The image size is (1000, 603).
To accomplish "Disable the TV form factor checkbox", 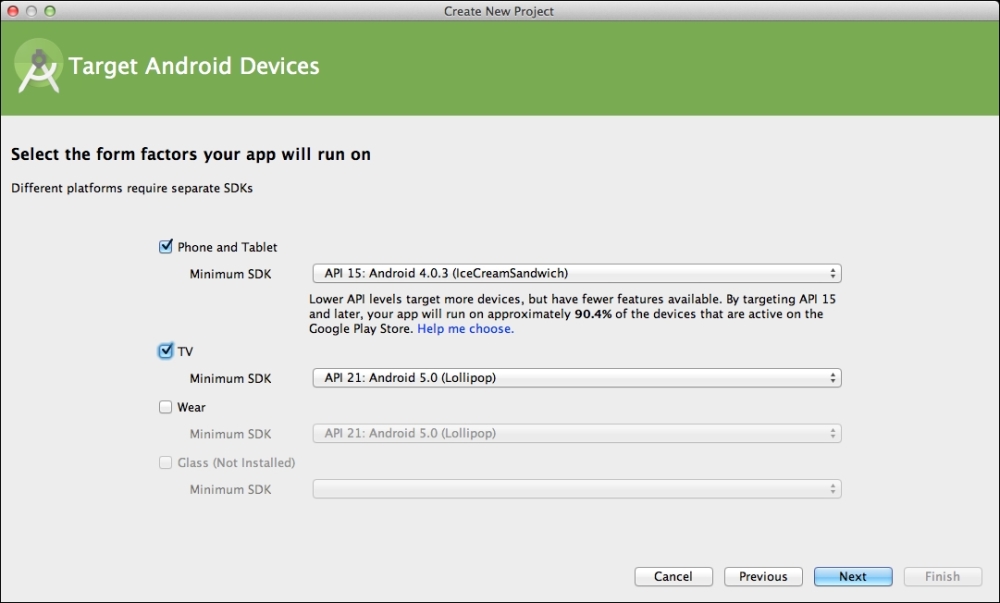I will tap(166, 351).
